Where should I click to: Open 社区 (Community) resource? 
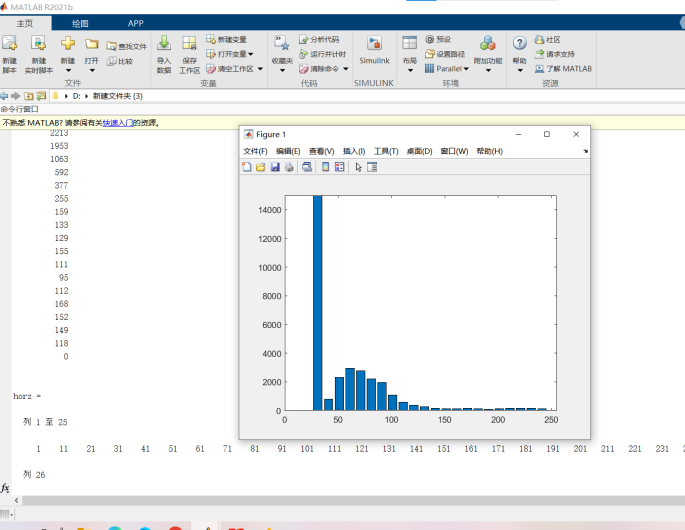point(547,39)
